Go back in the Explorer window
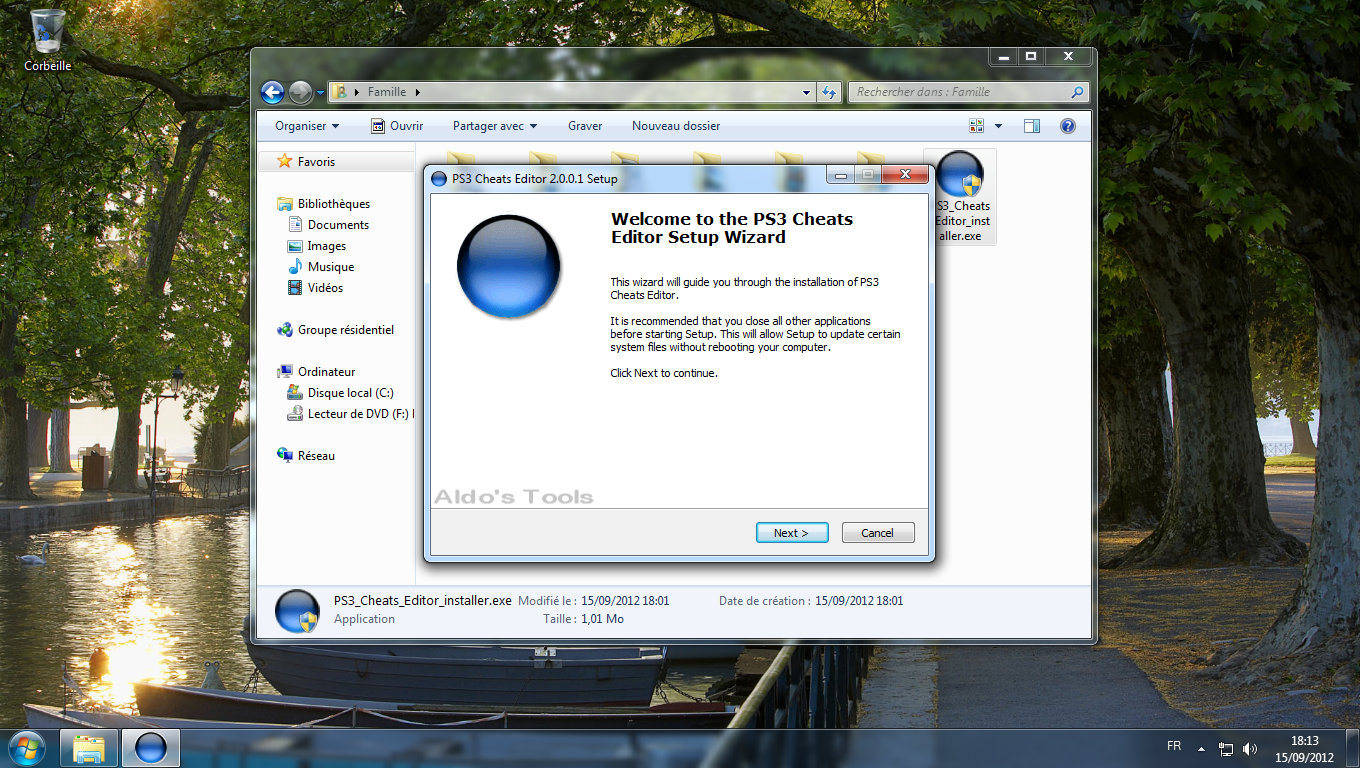 272,92
